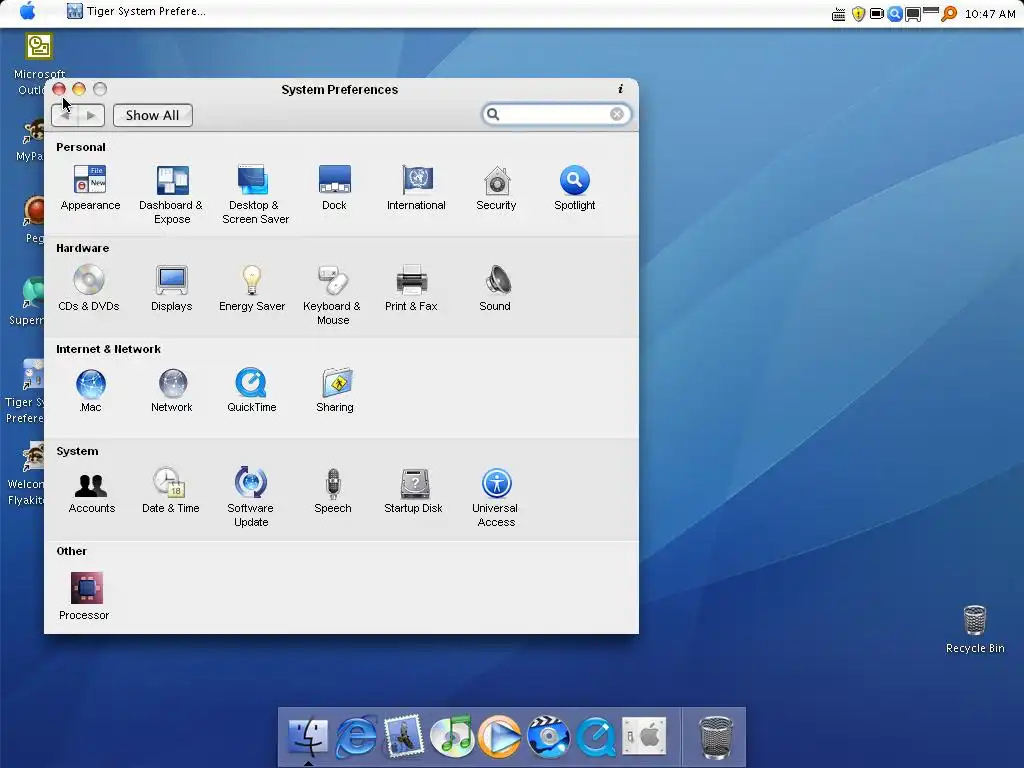Open the Displays preference pane
1024x768 pixels.
click(x=172, y=289)
